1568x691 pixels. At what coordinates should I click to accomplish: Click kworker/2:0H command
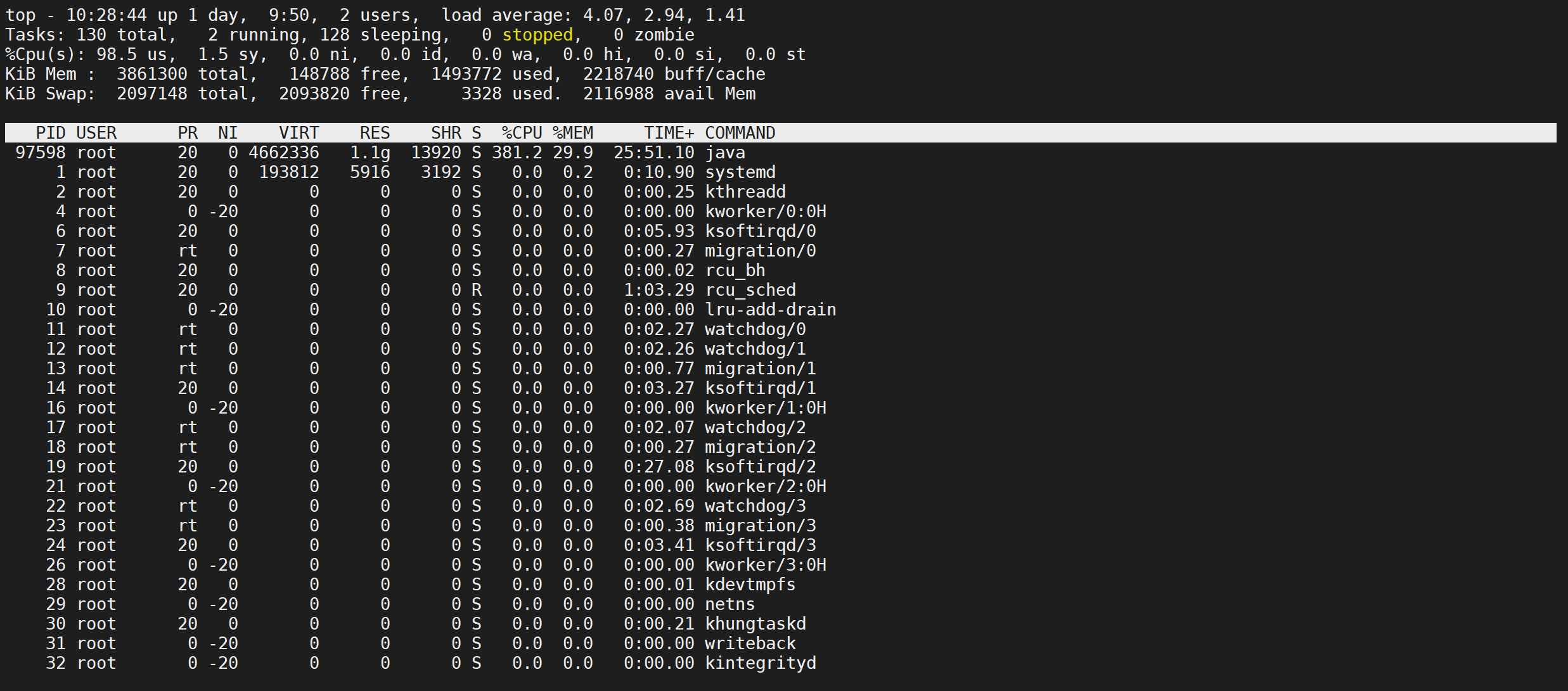point(766,486)
